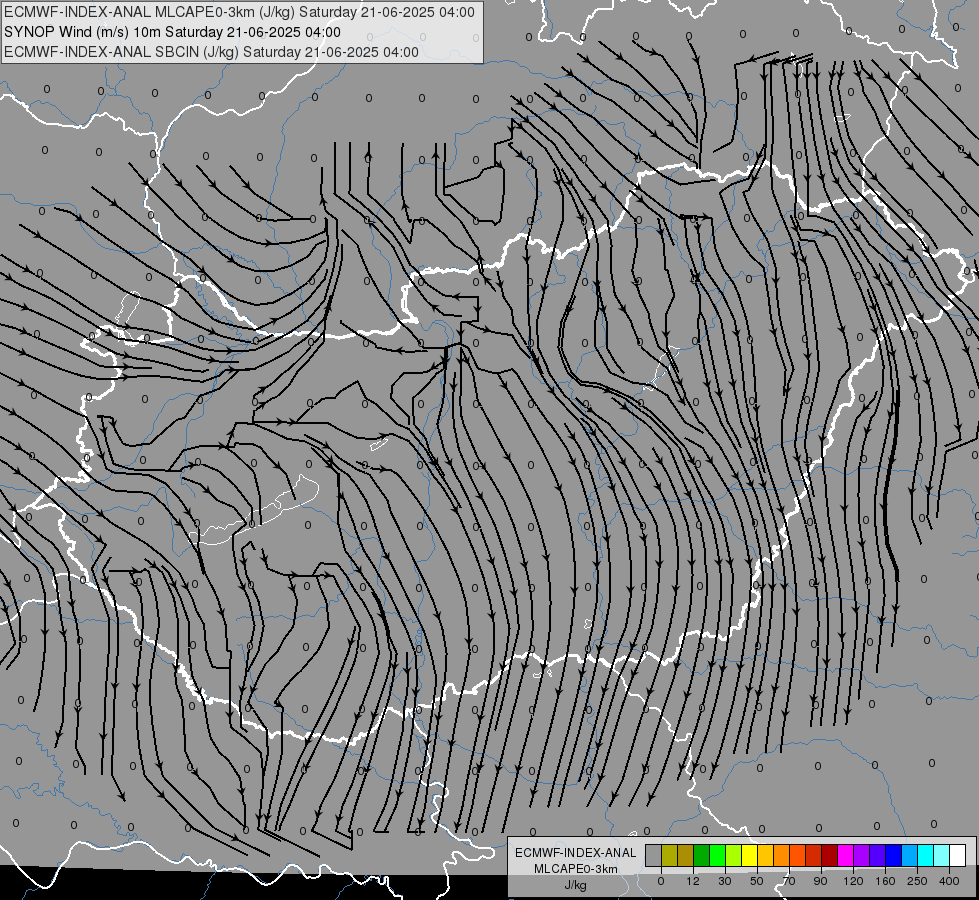
Task: Click the legend tick value 250
Action: pyautogui.click(x=917, y=881)
